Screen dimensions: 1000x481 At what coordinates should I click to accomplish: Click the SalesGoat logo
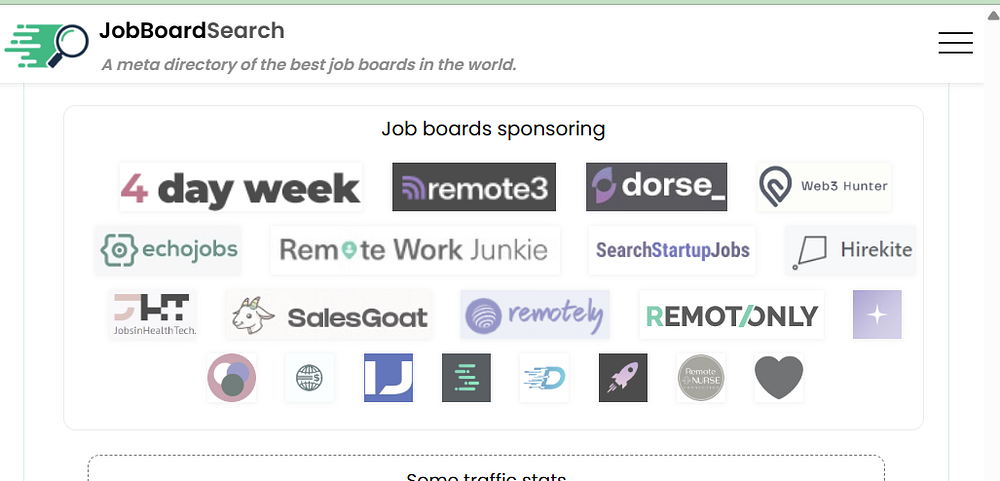[x=328, y=314]
